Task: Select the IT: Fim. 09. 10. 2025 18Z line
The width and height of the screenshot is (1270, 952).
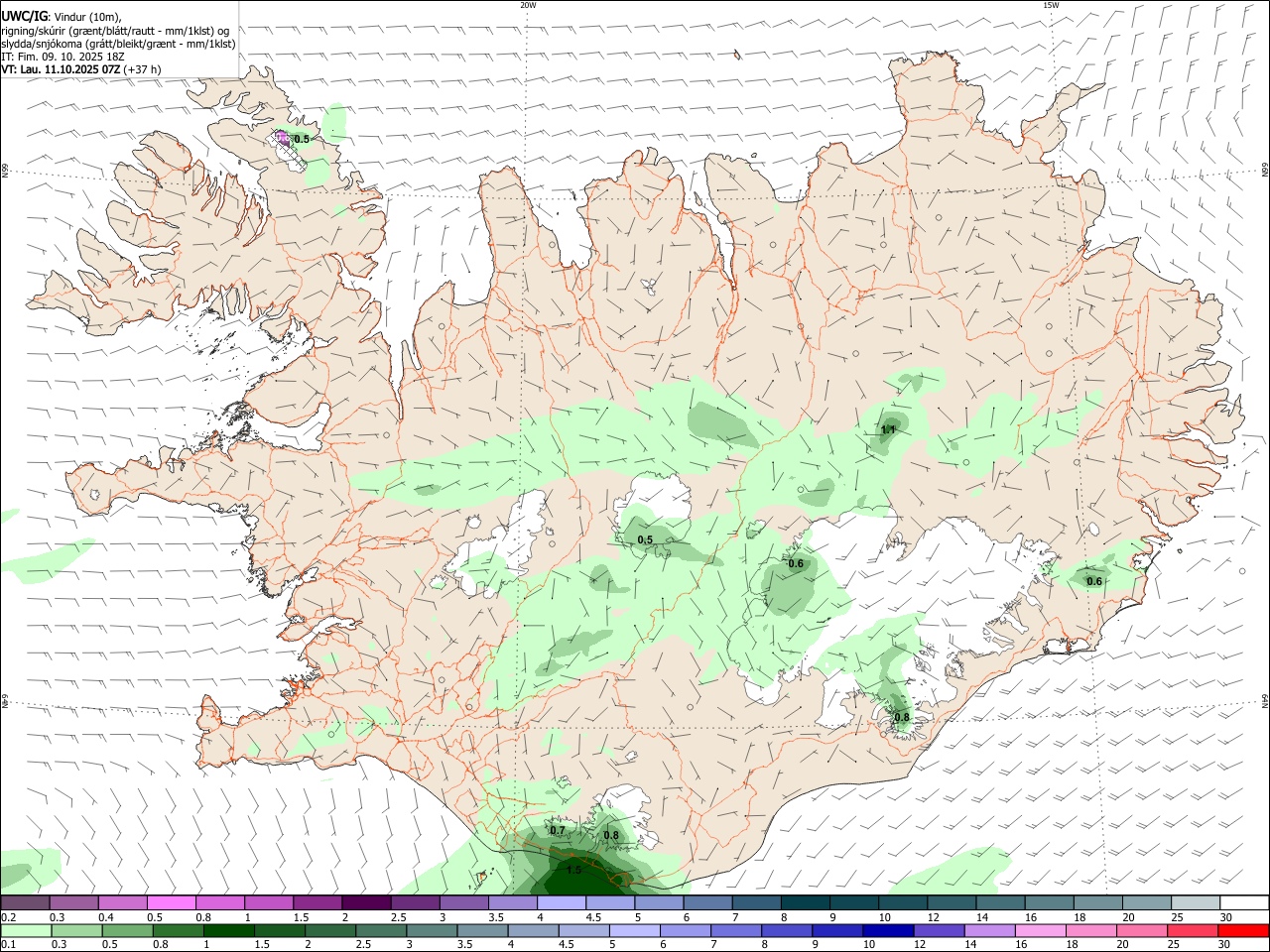Action: point(63,57)
